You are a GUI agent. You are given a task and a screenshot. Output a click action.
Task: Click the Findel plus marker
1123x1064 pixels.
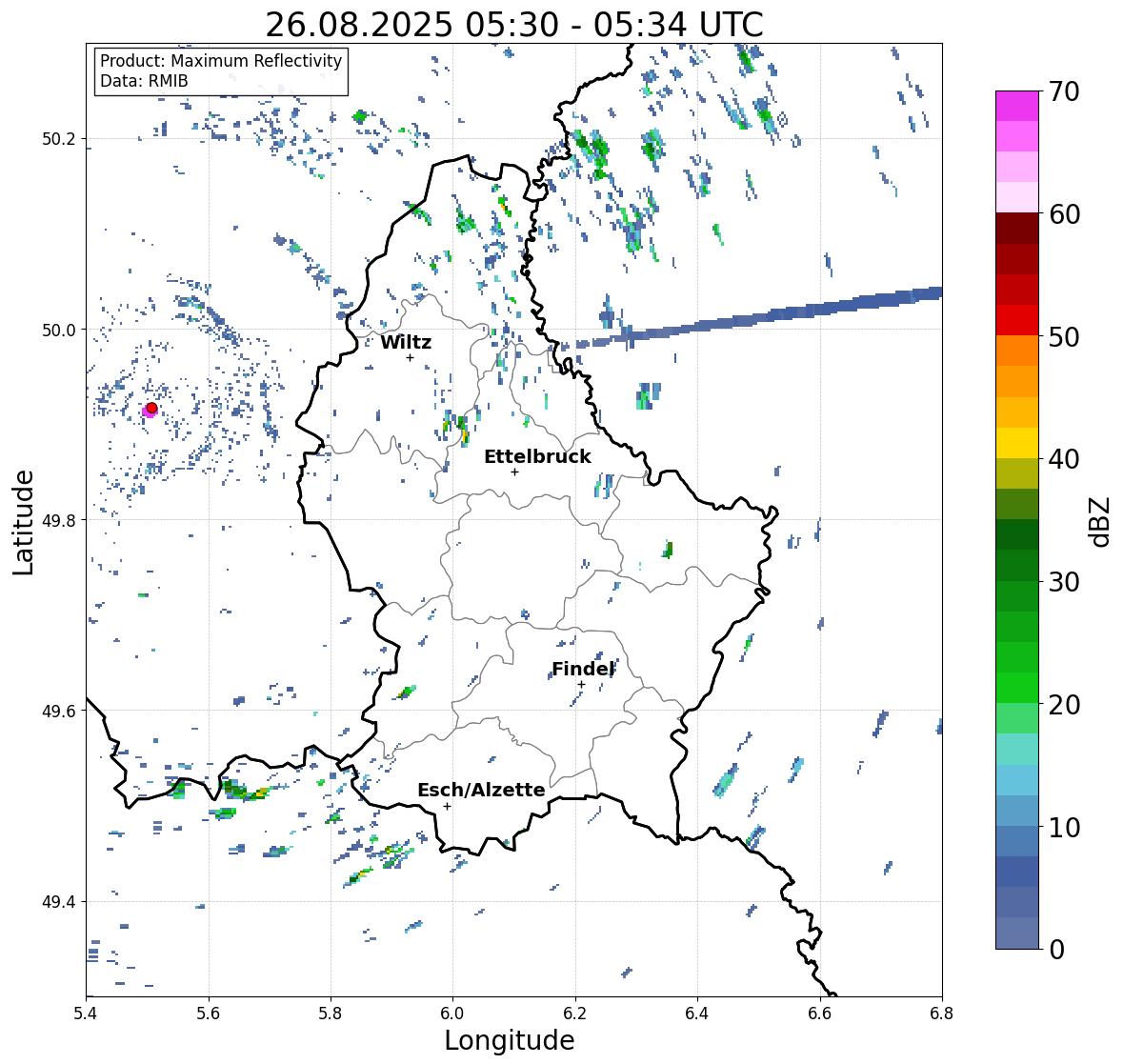pyautogui.click(x=582, y=685)
